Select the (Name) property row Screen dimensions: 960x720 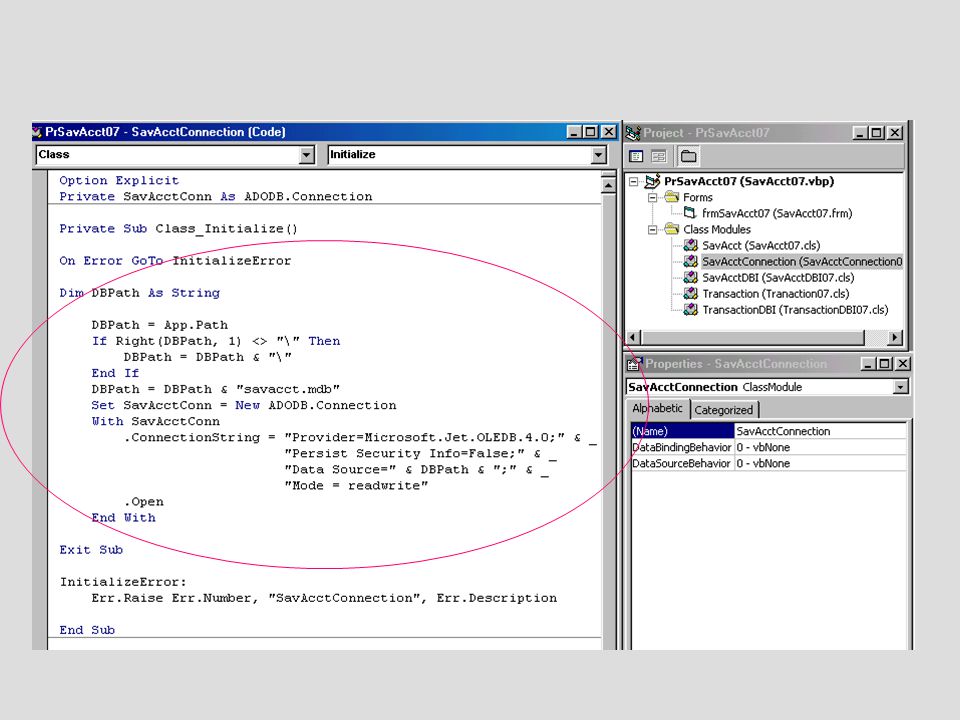coord(768,431)
